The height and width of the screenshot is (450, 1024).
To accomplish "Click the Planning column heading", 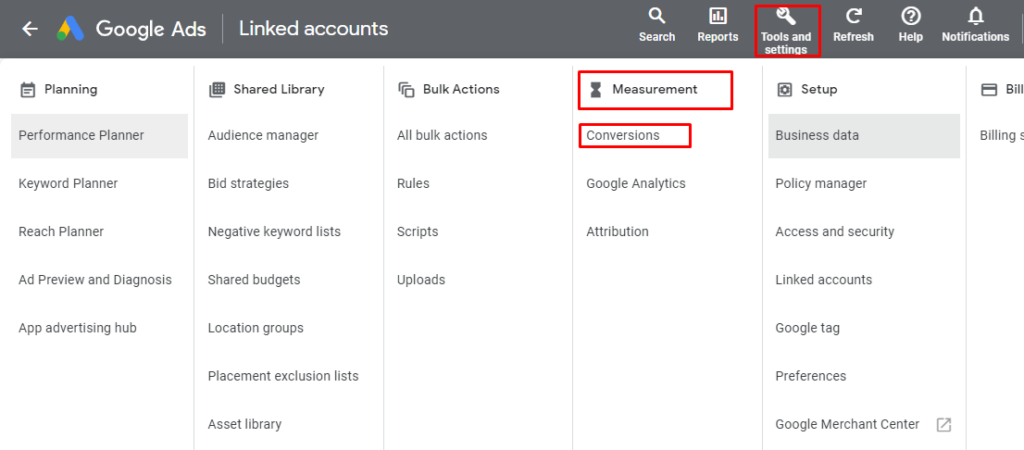I will (x=71, y=89).
